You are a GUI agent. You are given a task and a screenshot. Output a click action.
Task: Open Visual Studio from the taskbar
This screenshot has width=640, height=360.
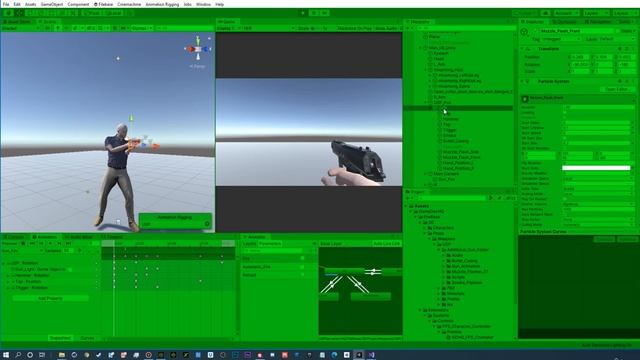pos(371,355)
